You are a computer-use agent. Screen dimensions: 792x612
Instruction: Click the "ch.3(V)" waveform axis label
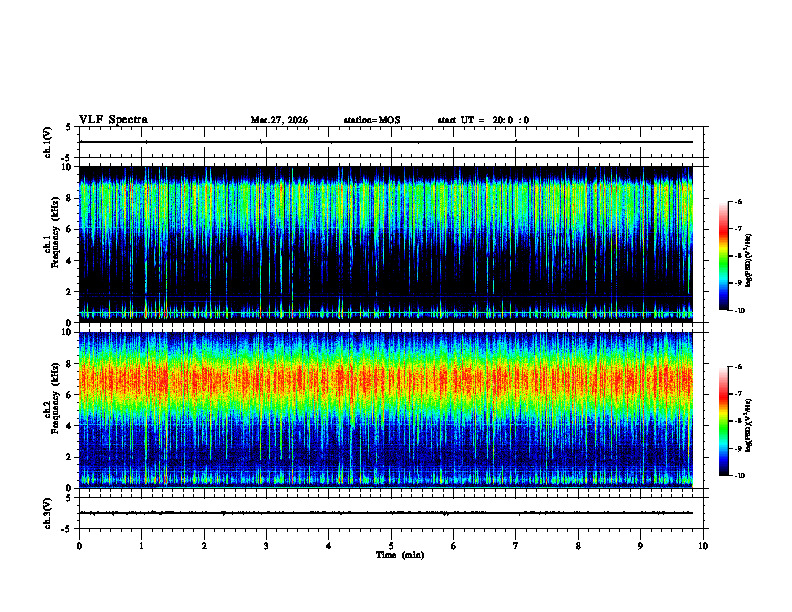click(x=48, y=513)
